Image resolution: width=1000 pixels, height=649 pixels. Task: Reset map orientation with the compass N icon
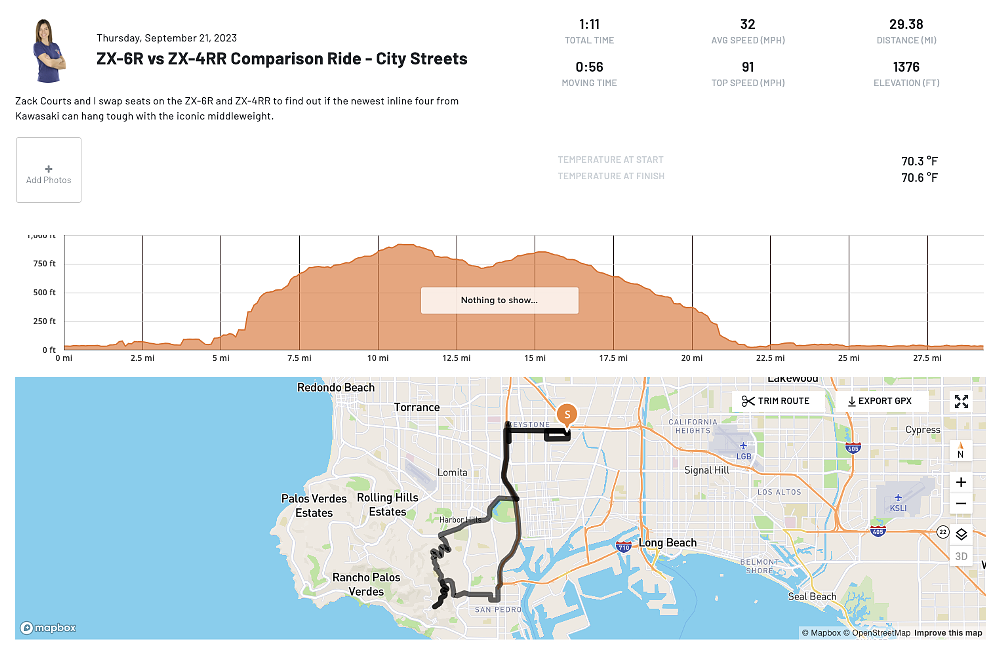[x=960, y=450]
